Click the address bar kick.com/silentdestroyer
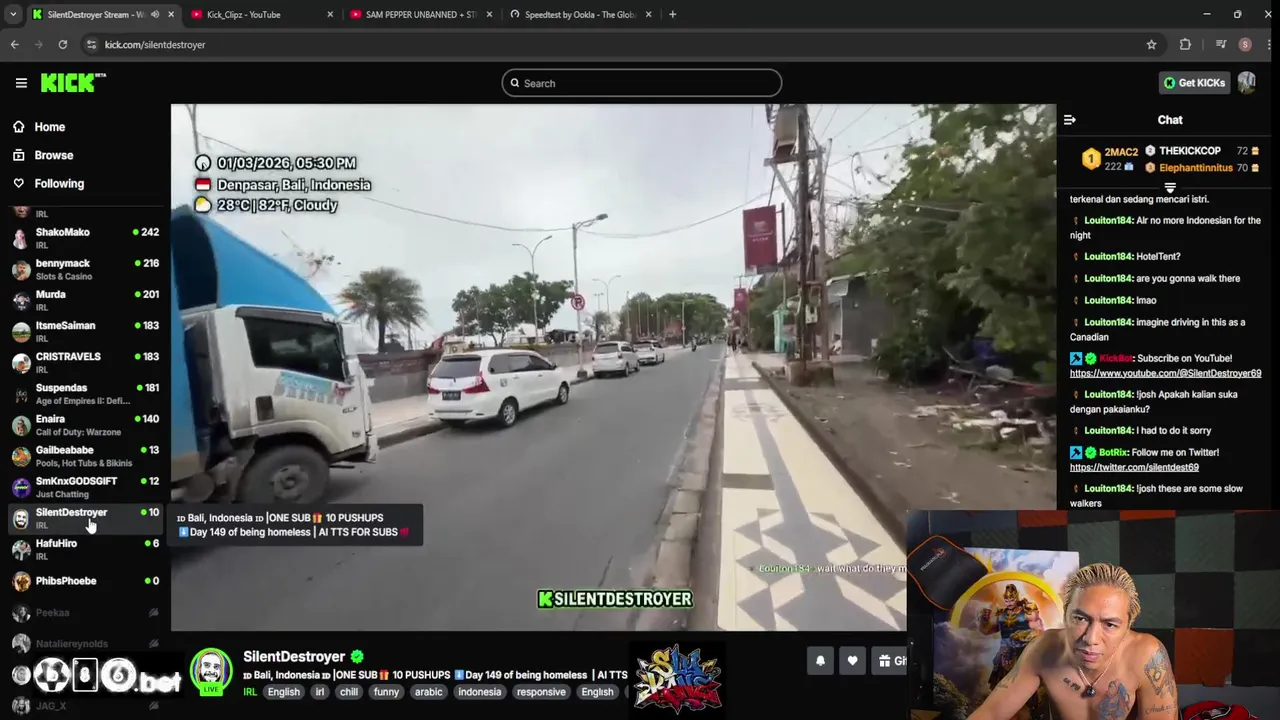Image resolution: width=1280 pixels, height=720 pixels. coord(155,44)
